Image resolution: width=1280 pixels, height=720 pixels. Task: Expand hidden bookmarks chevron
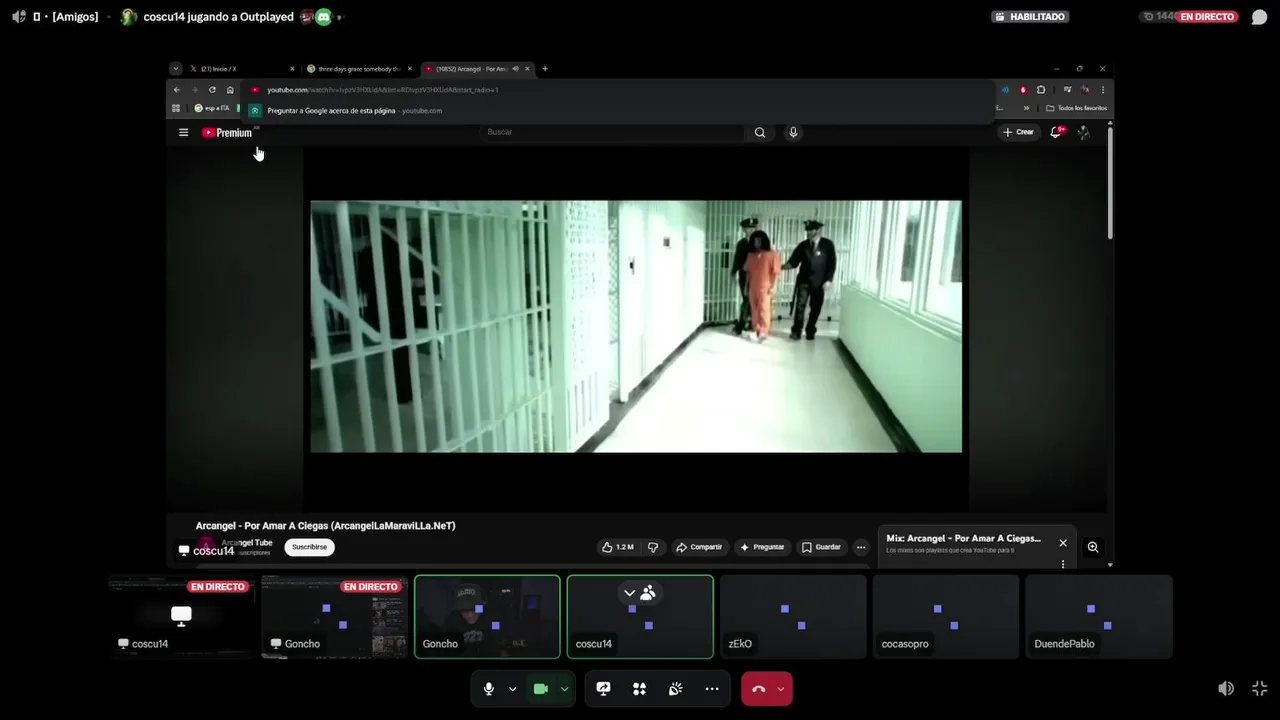(x=1026, y=108)
